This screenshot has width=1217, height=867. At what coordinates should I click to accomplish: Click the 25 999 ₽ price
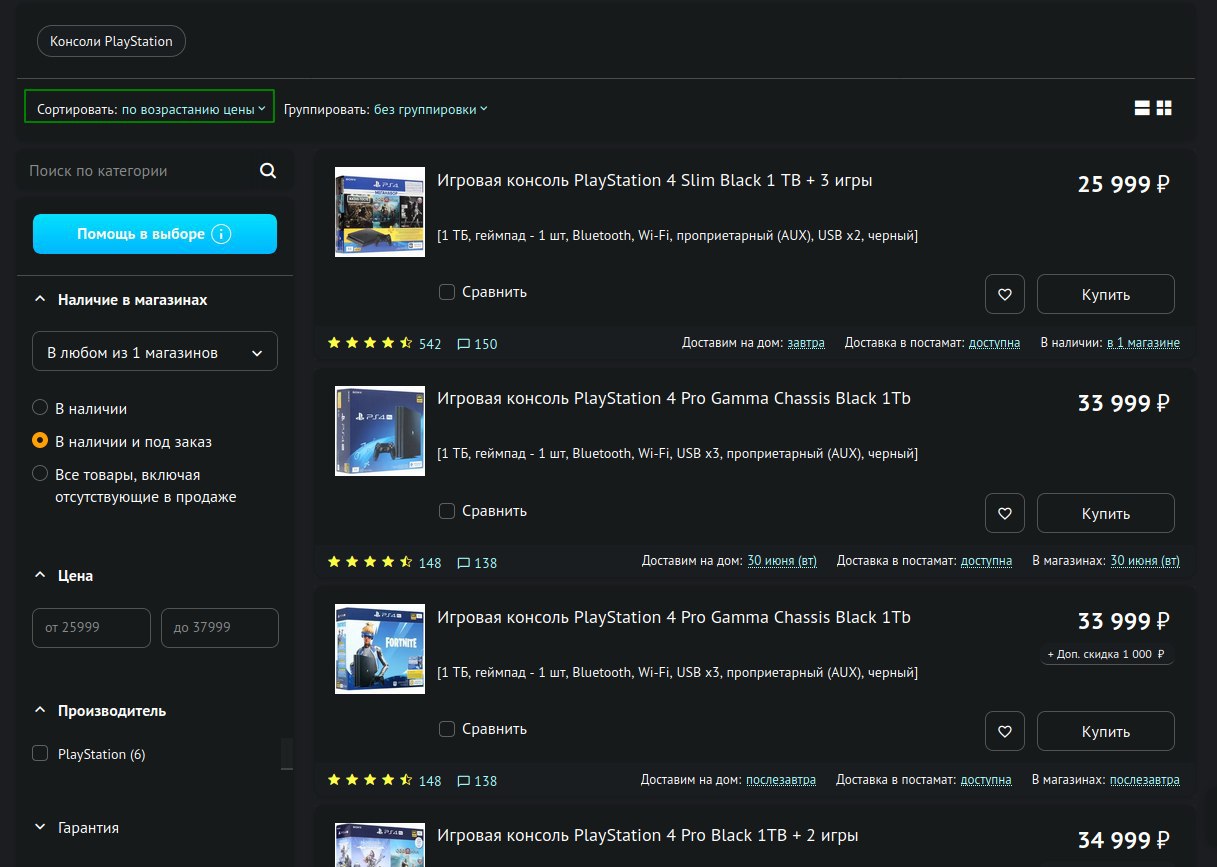pos(1124,184)
